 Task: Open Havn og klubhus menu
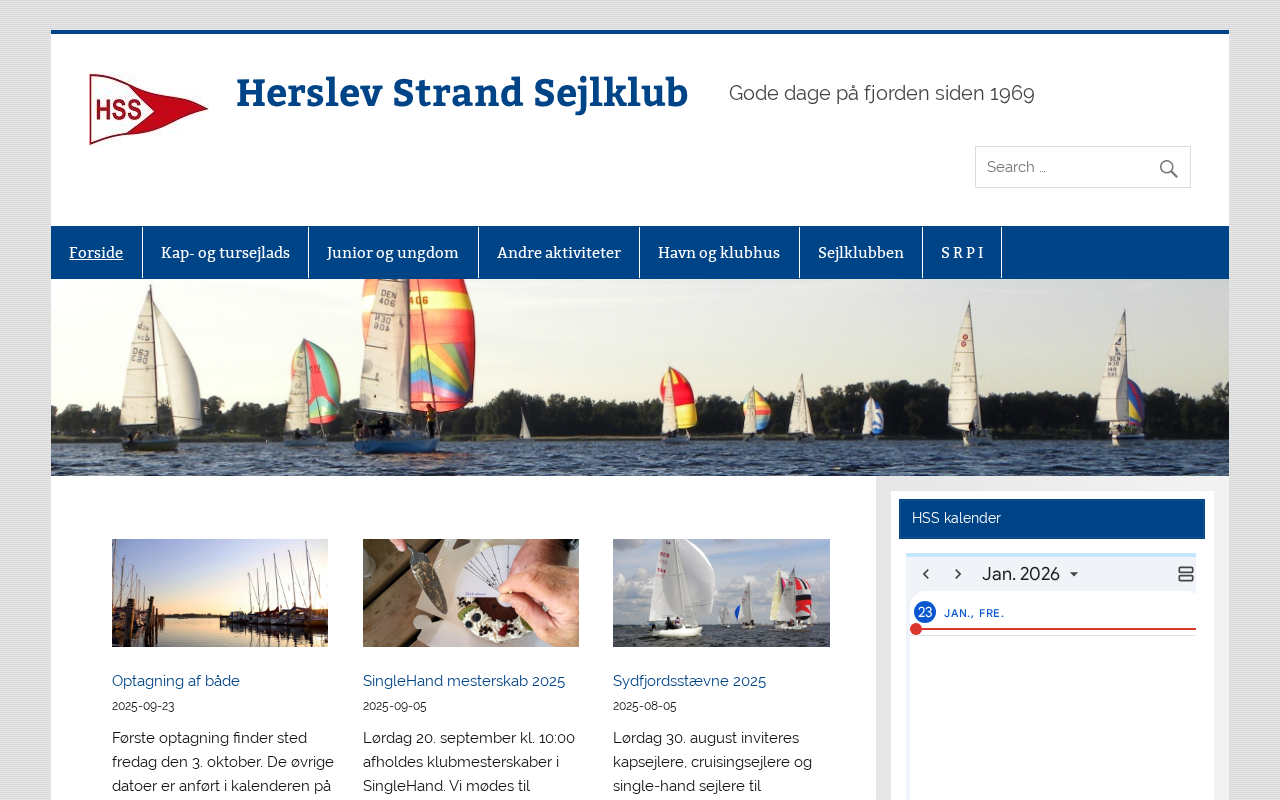(719, 253)
